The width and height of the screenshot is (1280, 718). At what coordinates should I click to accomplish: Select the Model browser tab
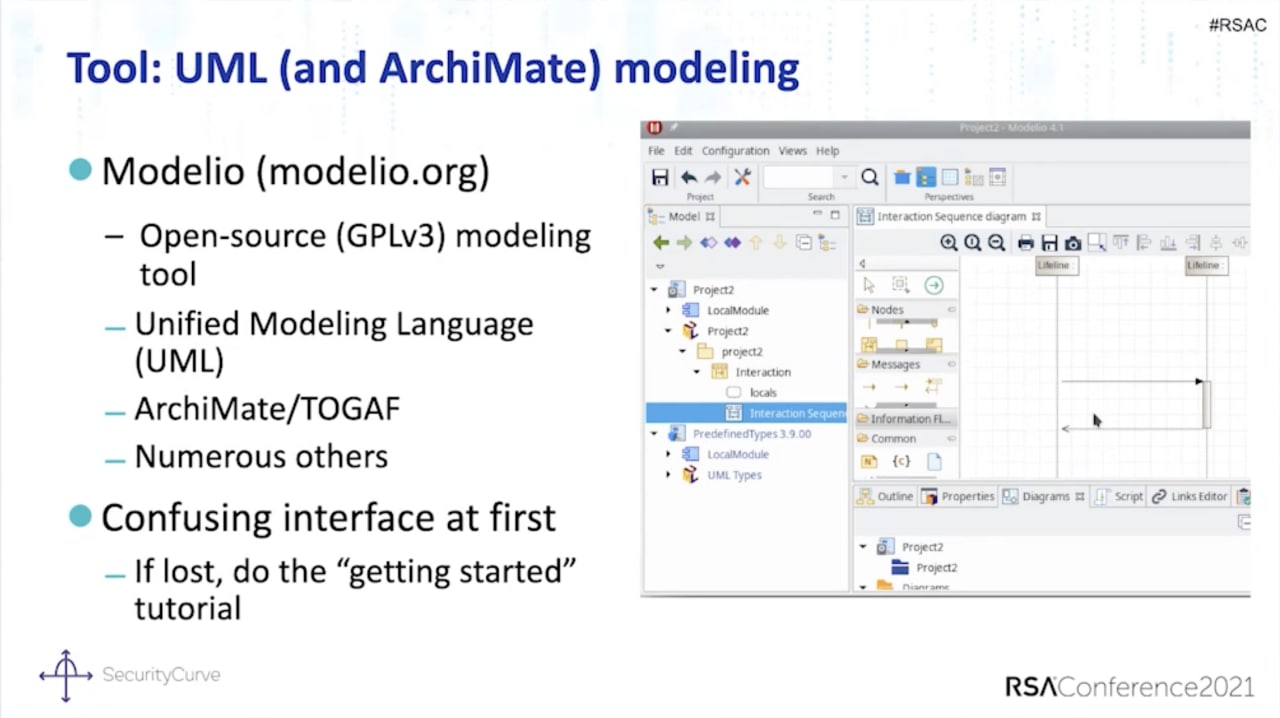pos(681,216)
